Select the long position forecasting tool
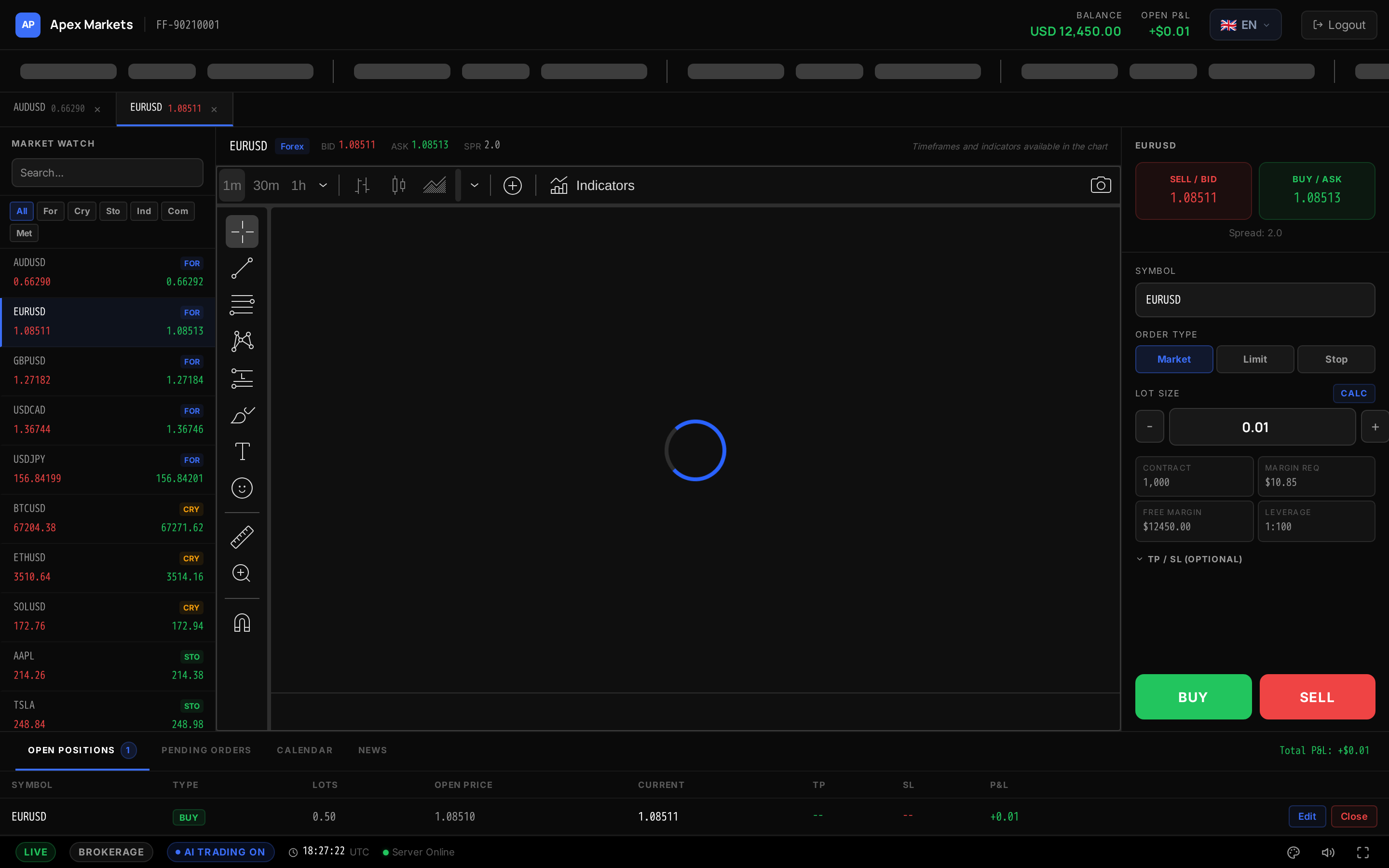Screen dimensions: 1389x868 click(242, 378)
